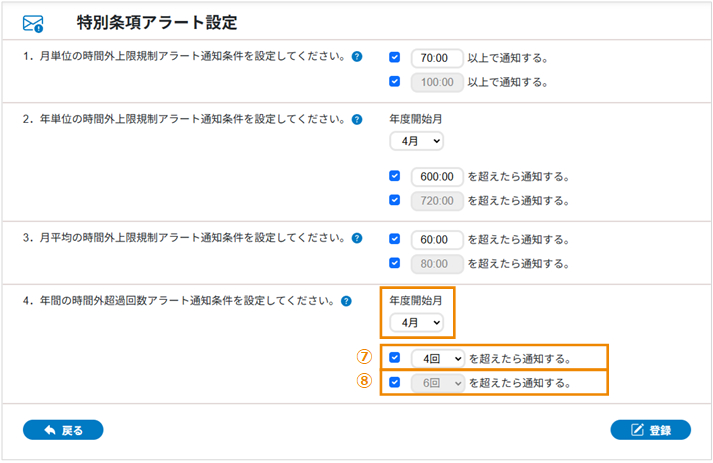Viewport: 713px width, 463px height.
Task: Click help icon for annual excess count
Action: [346, 300]
